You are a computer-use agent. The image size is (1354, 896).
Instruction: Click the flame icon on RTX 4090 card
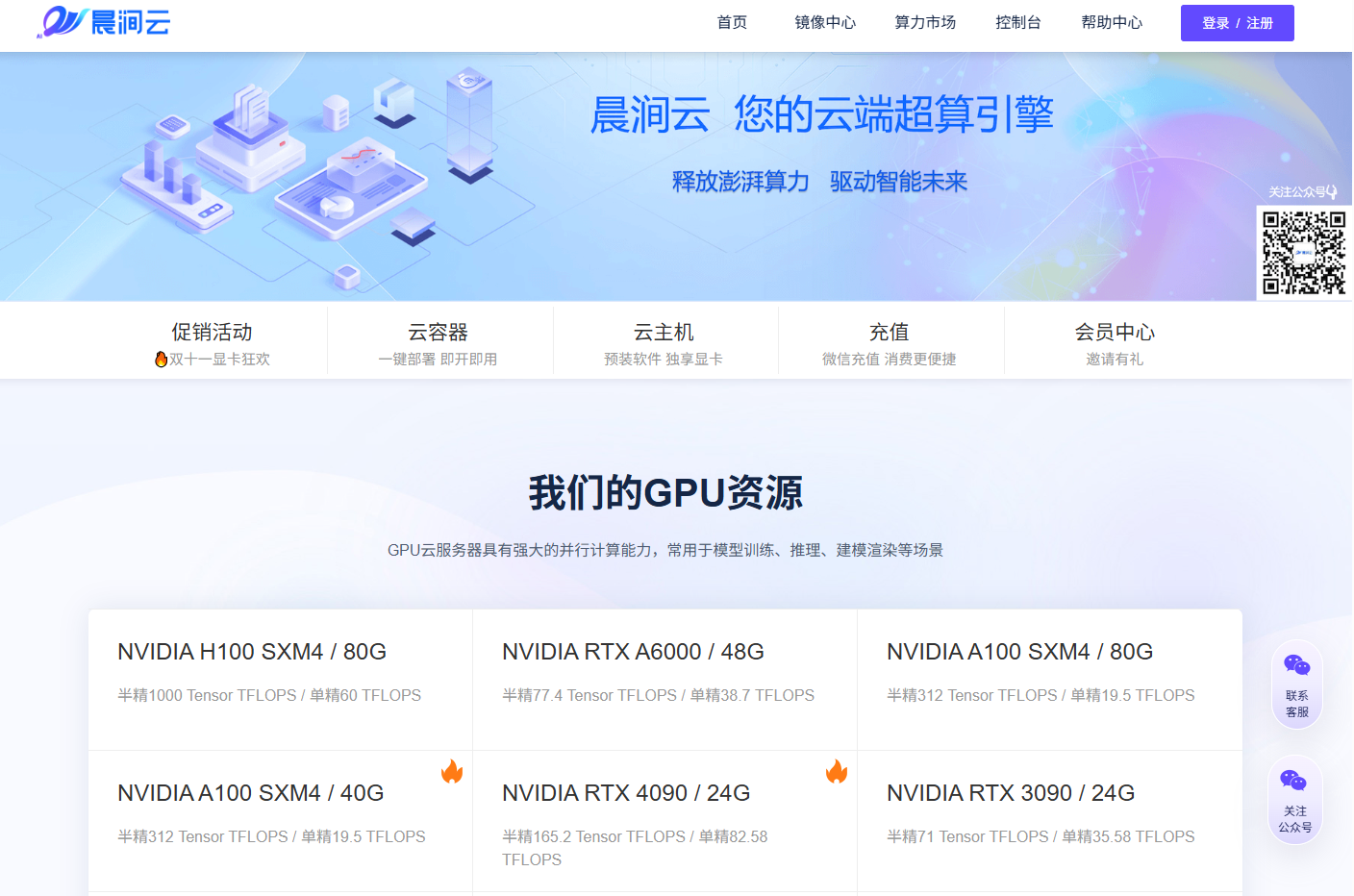[837, 771]
